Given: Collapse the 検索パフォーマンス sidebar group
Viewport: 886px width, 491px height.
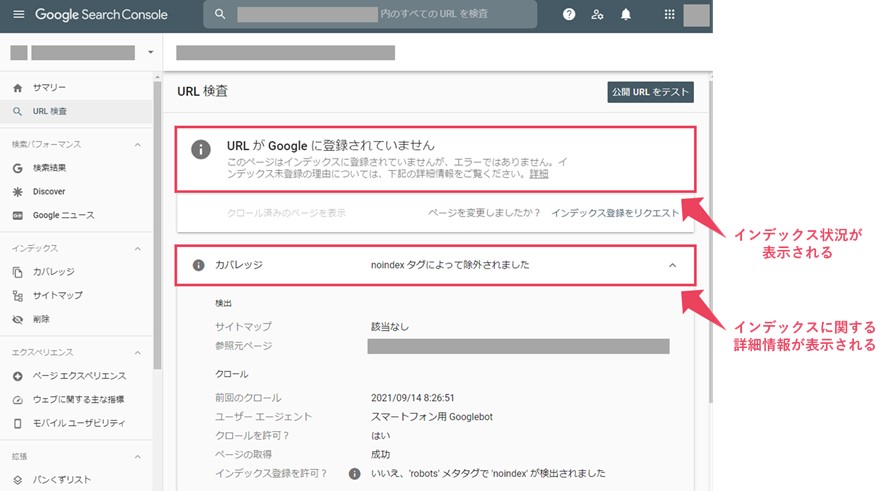Looking at the screenshot, I should pyautogui.click(x=138, y=144).
